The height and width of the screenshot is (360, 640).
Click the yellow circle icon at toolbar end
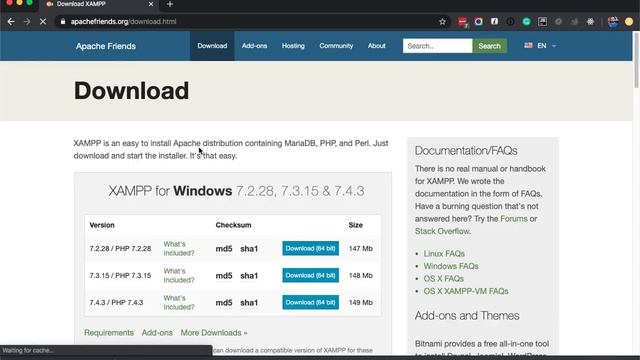click(x=629, y=22)
